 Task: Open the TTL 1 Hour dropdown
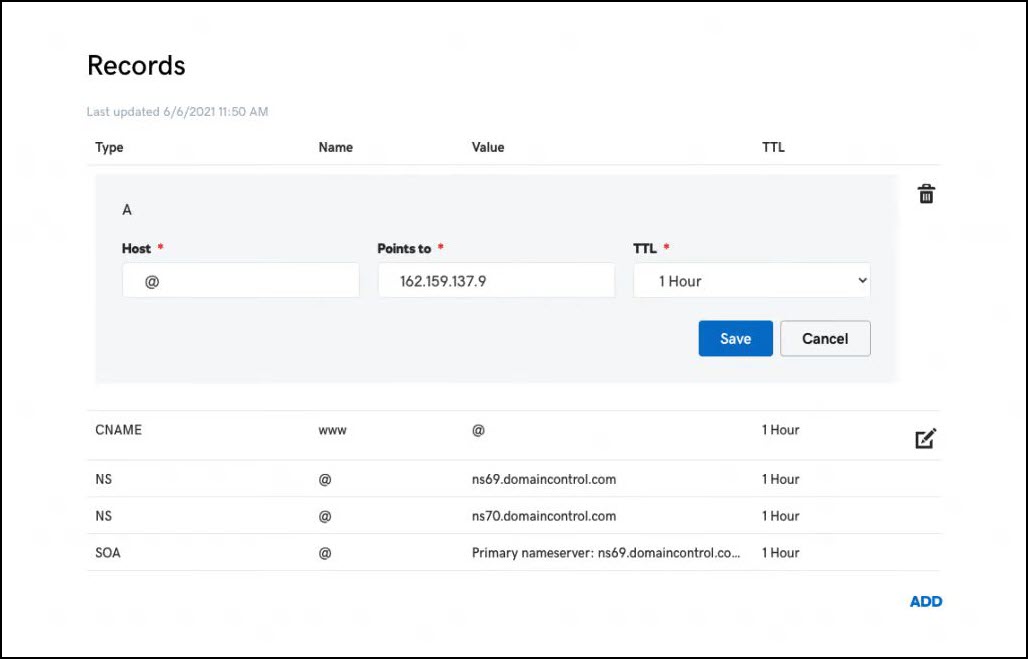click(751, 281)
